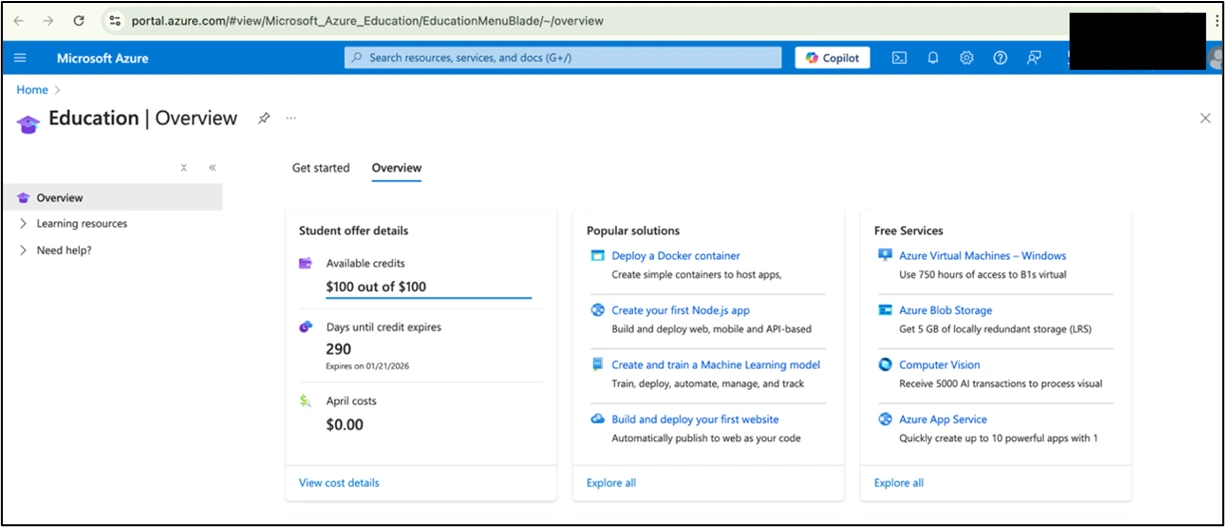Open portal settings gear
This screenshot has height=527, width=1225.
[x=966, y=58]
